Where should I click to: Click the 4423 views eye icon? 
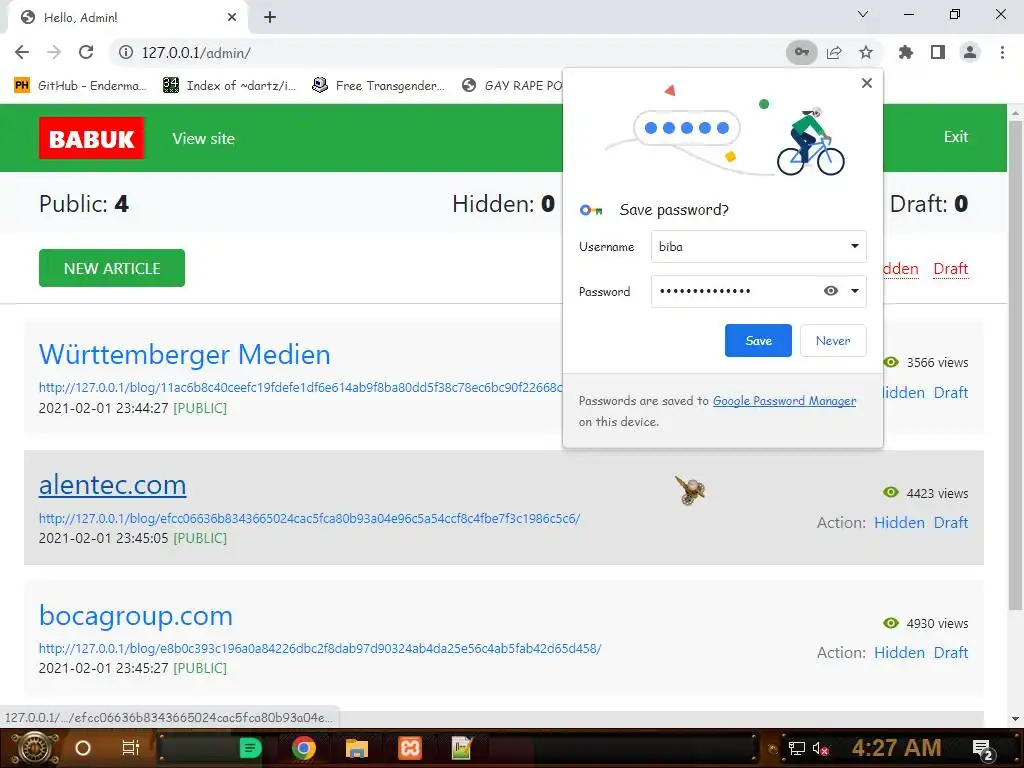tap(891, 492)
